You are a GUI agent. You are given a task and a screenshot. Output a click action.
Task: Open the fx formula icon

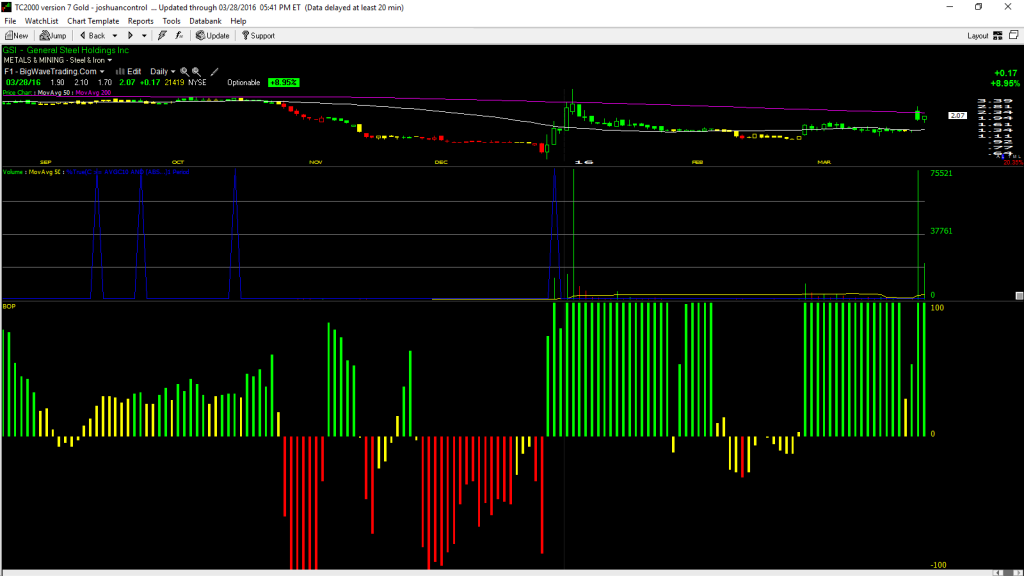pos(179,36)
